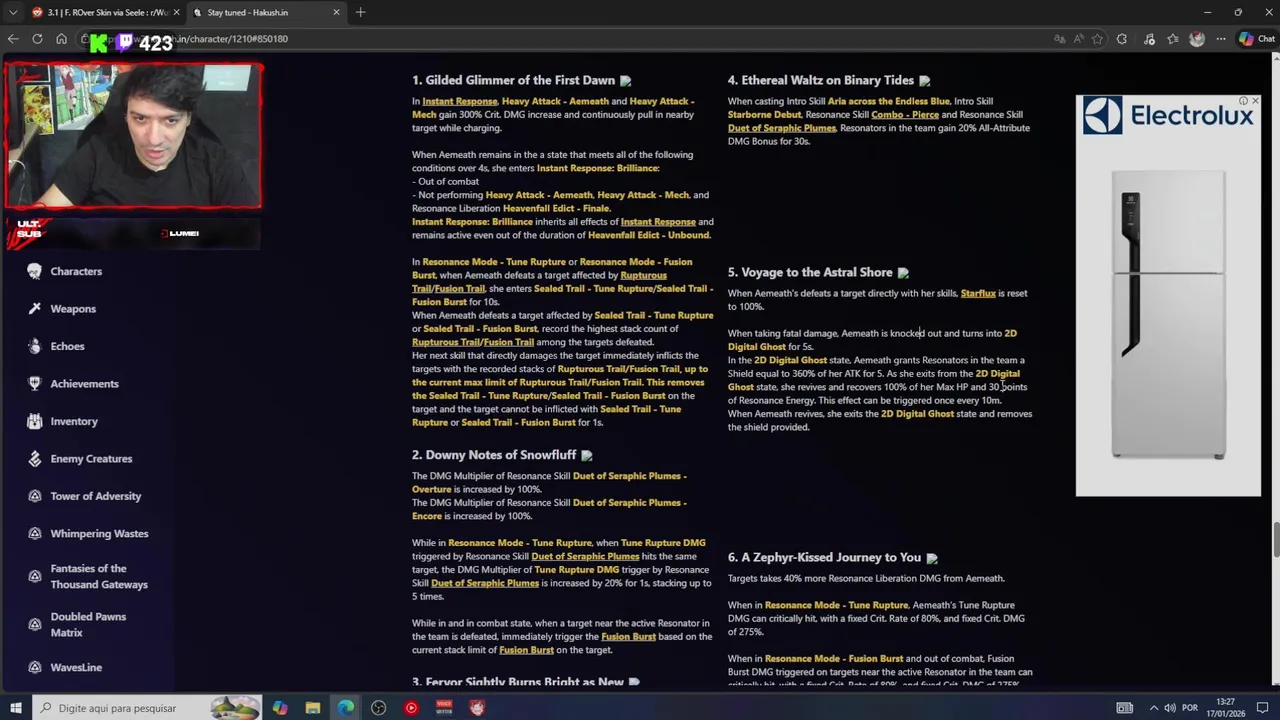Click the taskbar volume icon

(1169, 708)
